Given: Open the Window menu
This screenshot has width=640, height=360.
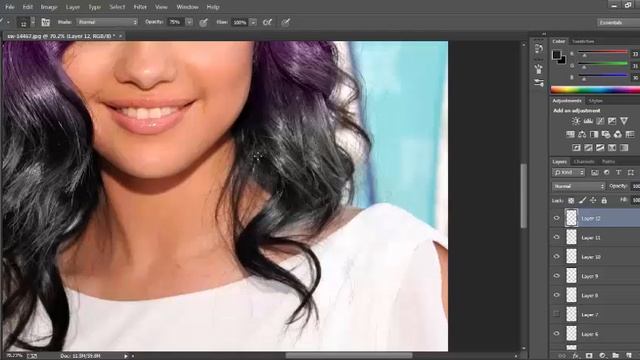Looking at the screenshot, I should coord(187,7).
